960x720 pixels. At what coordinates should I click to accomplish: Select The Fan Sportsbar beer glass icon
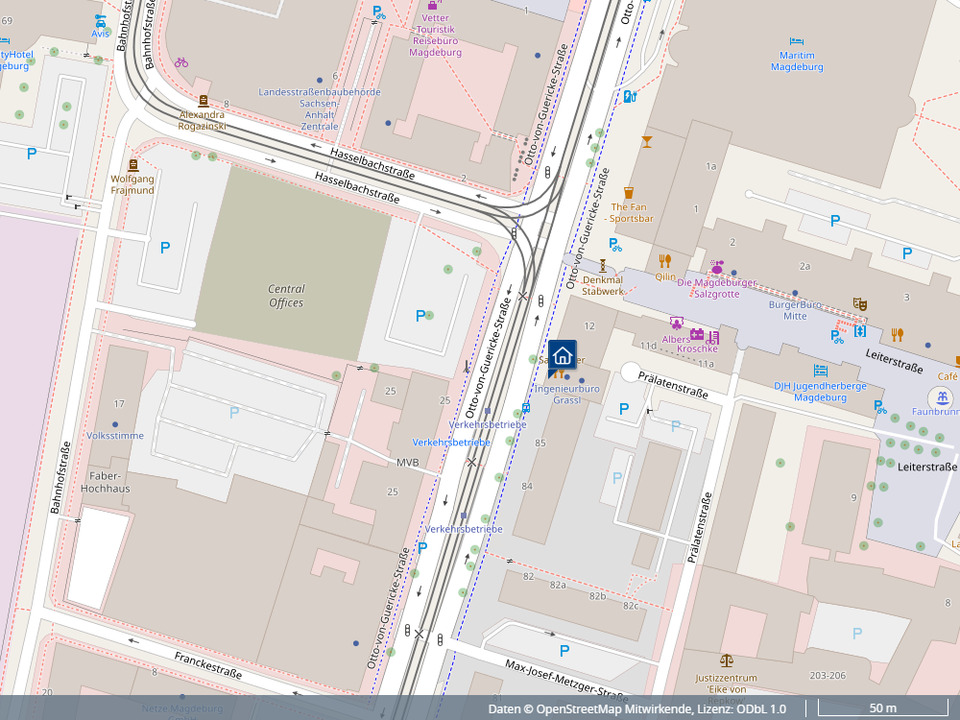(x=629, y=192)
